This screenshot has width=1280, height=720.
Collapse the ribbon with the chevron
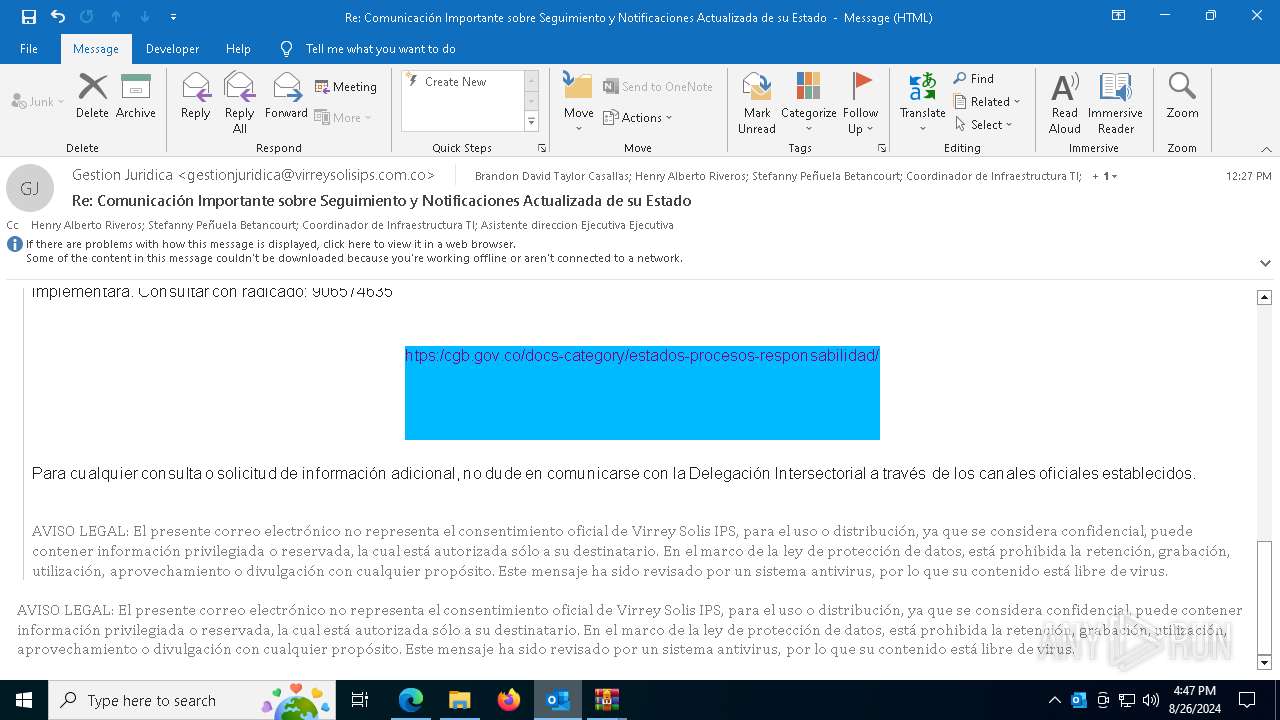pos(1265,149)
